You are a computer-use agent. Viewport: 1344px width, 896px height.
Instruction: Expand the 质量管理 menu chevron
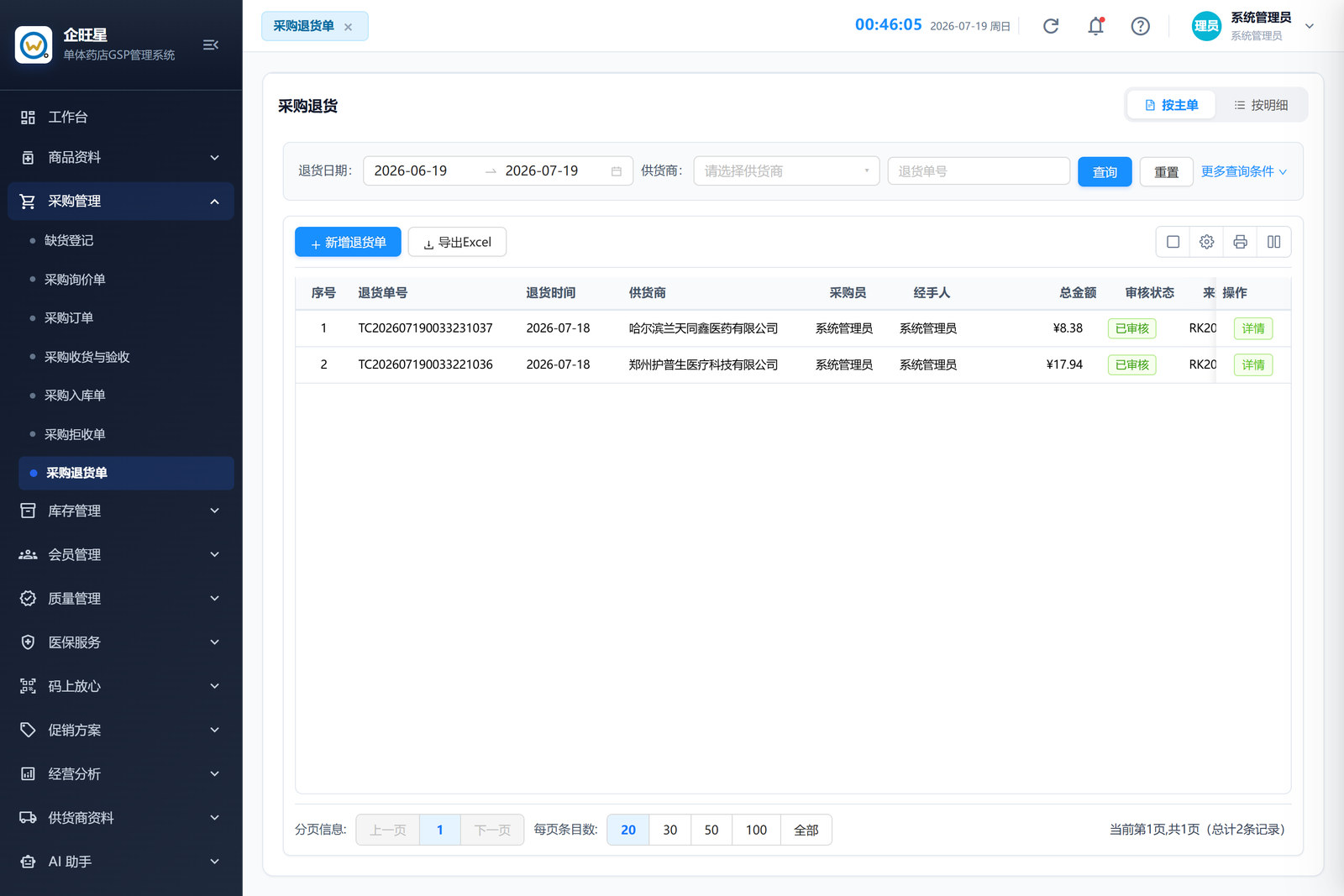tap(214, 598)
